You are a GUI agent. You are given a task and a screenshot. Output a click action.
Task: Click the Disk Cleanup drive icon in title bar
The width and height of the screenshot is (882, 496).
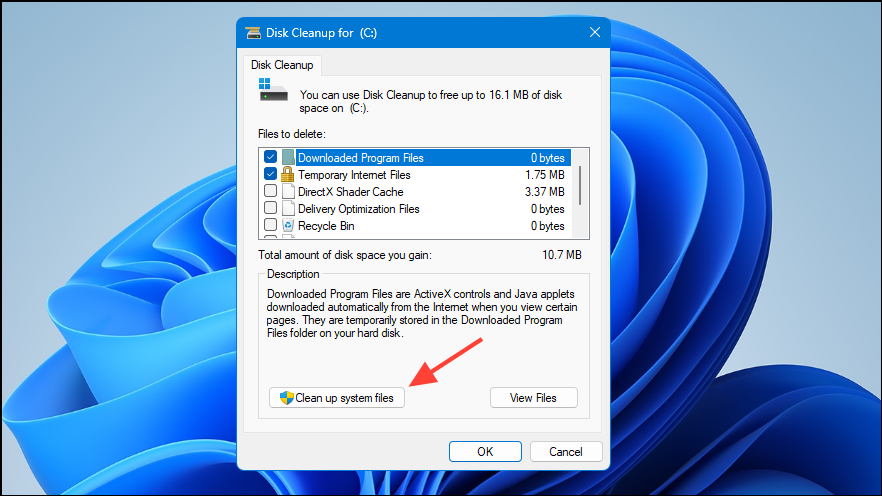pyautogui.click(x=253, y=33)
